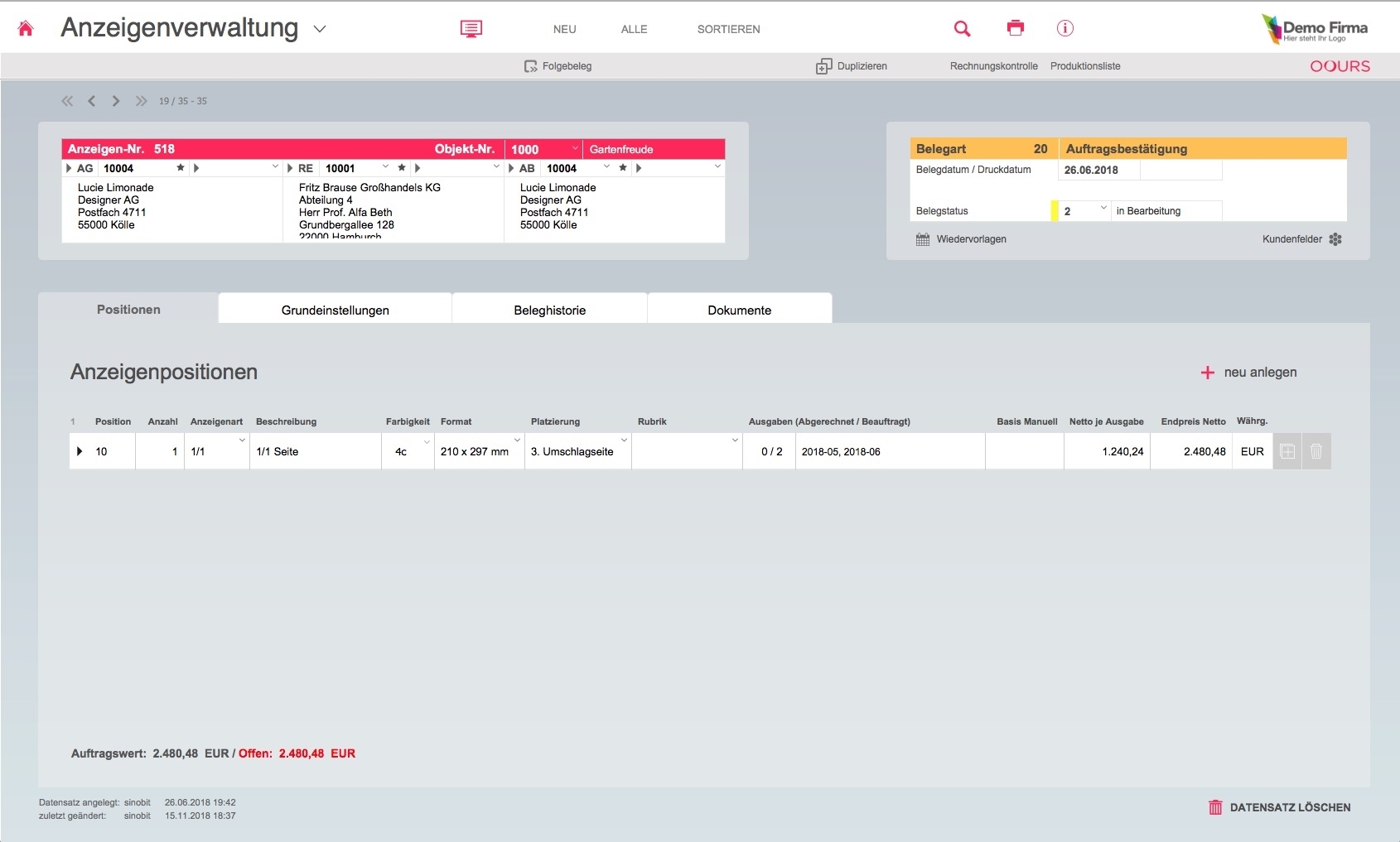Click the Duplizieren button
The image size is (1400, 842).
click(852, 66)
